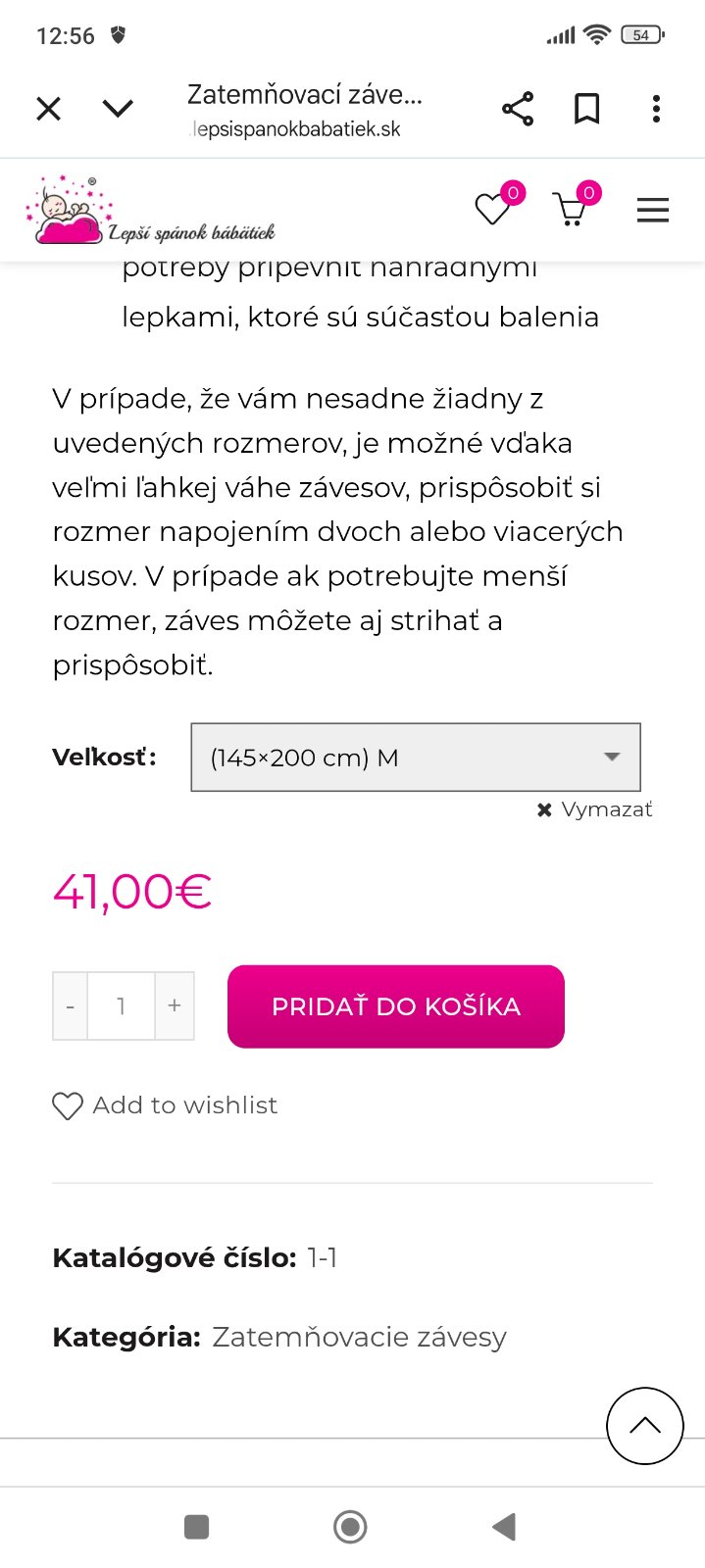Close the browser tab with X
The height and width of the screenshot is (1568, 705).
pyautogui.click(x=48, y=109)
